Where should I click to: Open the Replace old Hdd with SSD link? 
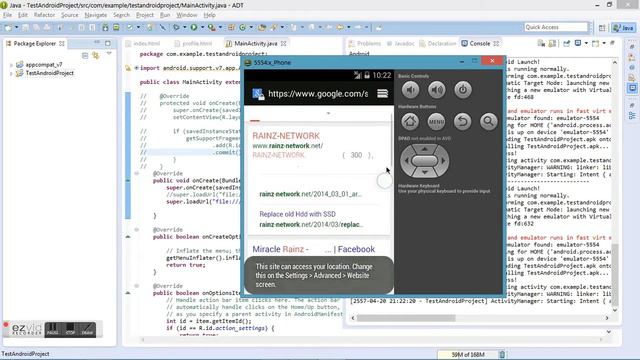[298, 214]
